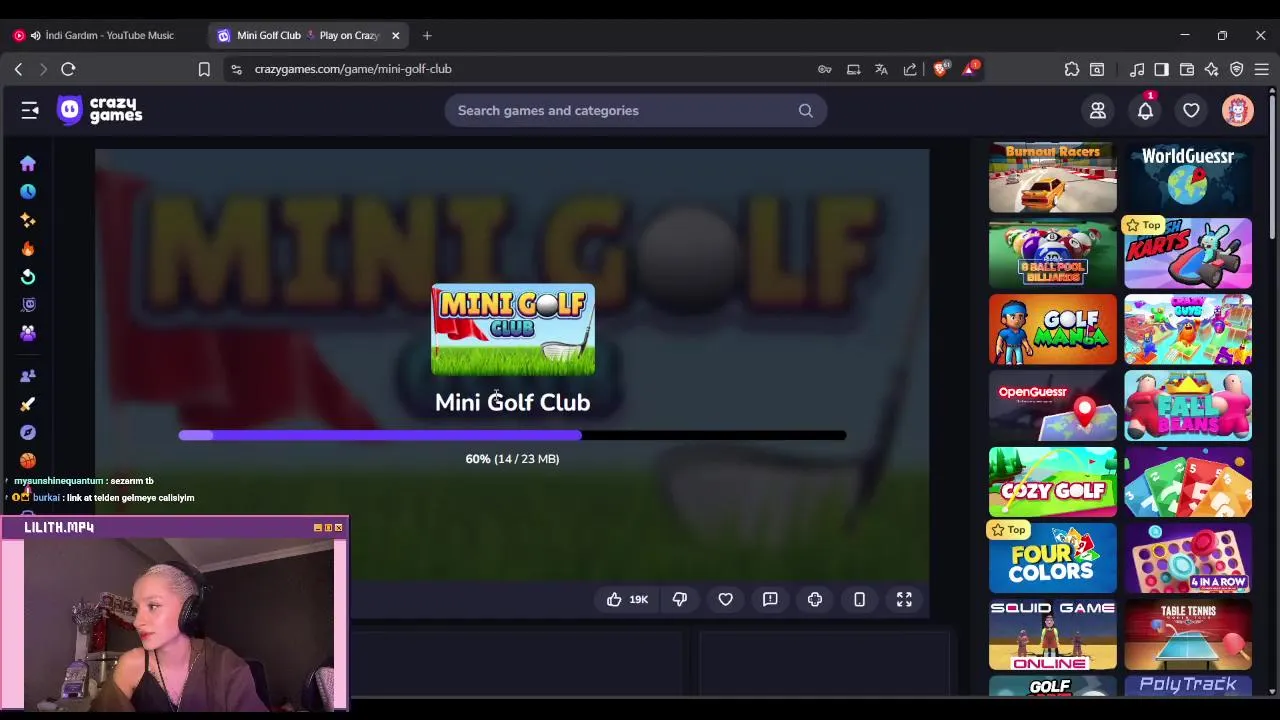Open the sidebar panel toggle in browser toolbar
Screen dimensions: 1280x720
[x=1162, y=69]
